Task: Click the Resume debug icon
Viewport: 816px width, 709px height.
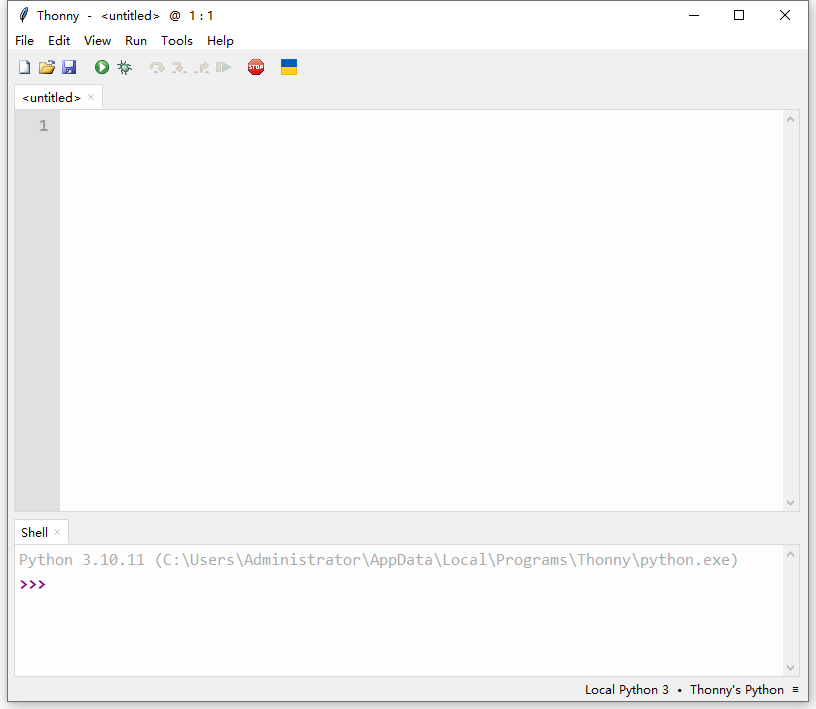Action: coord(223,67)
